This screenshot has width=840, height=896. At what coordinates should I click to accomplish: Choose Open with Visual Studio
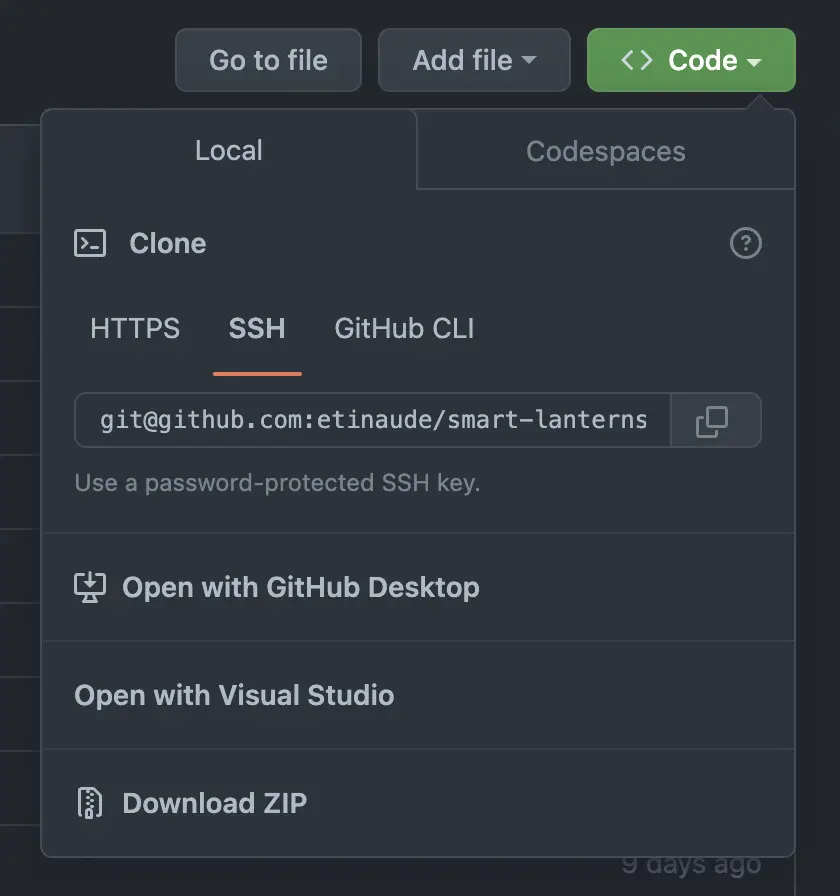[x=418, y=695]
